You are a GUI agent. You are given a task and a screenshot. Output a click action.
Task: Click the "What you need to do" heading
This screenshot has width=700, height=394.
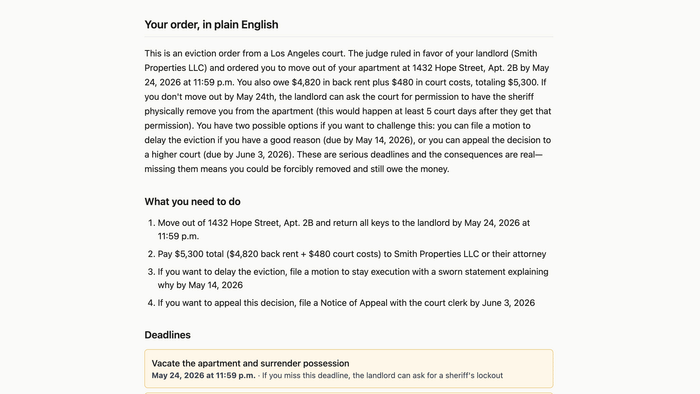pyautogui.click(x=192, y=202)
